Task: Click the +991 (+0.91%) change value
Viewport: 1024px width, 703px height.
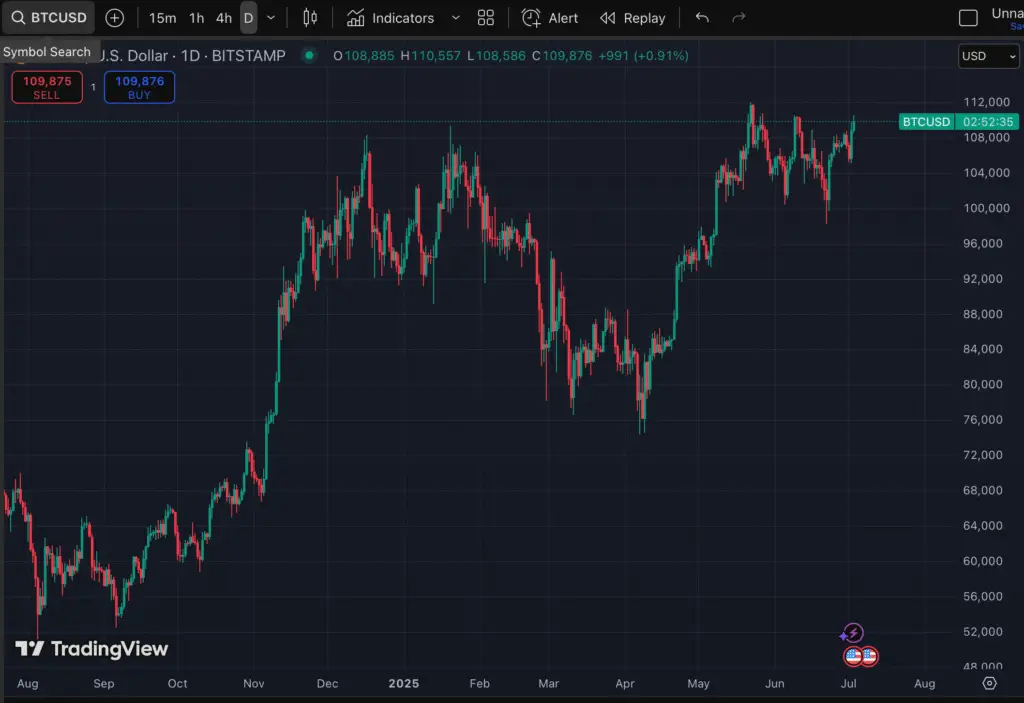Action: (x=643, y=56)
